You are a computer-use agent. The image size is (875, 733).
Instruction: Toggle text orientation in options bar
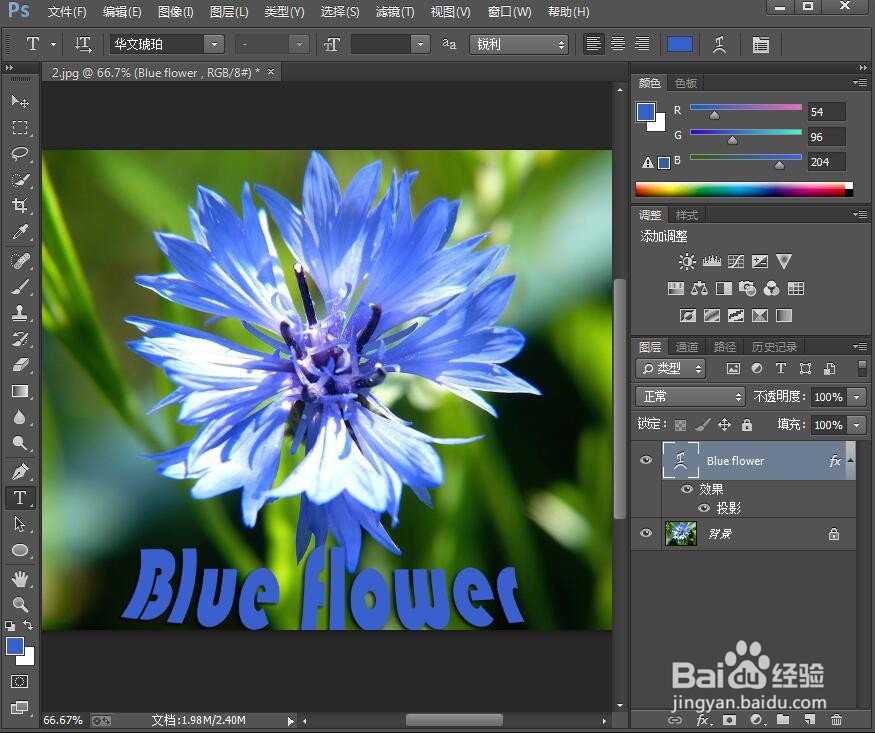83,44
